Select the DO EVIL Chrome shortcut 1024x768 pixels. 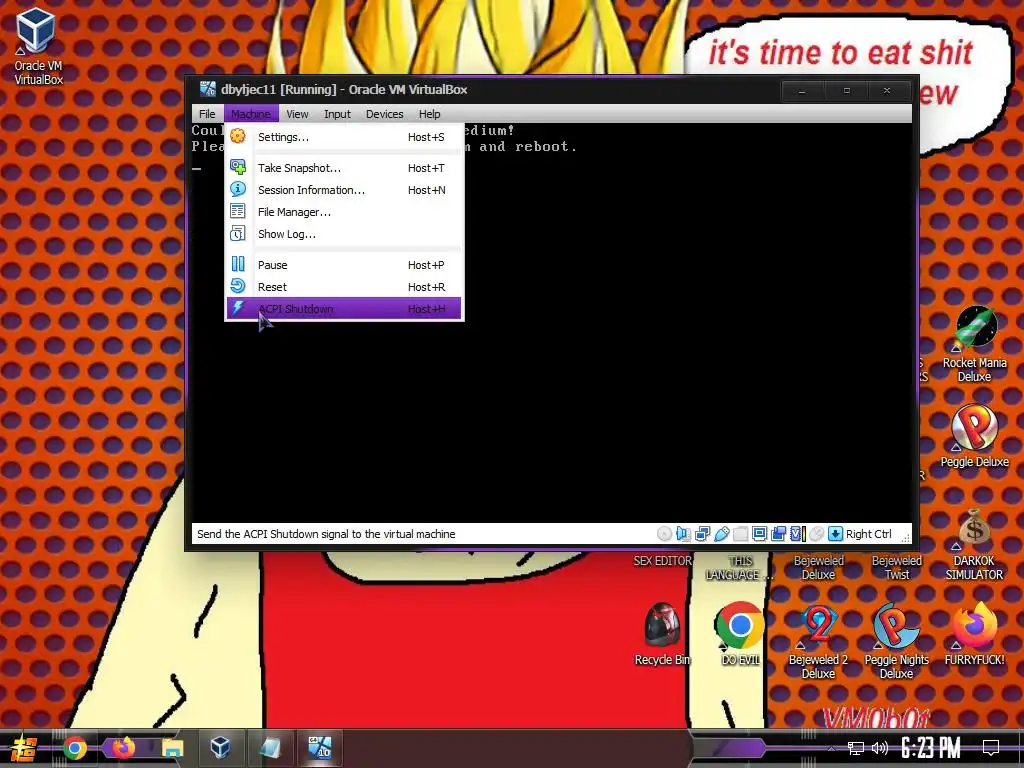[740, 633]
